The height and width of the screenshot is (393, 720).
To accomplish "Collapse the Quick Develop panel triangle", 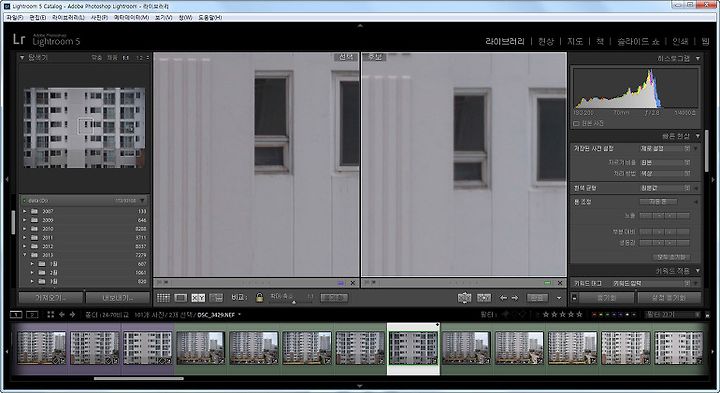I will (698, 136).
